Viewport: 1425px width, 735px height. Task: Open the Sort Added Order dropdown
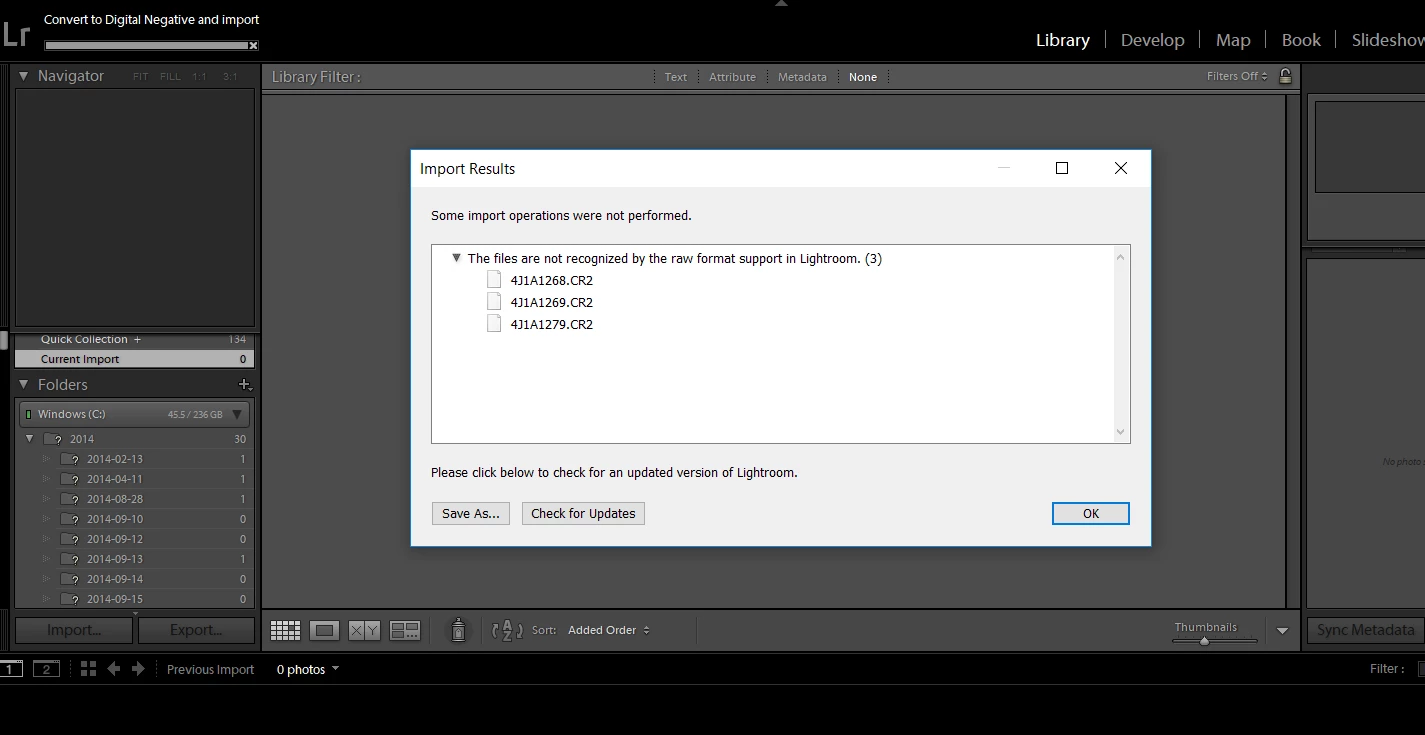pyautogui.click(x=609, y=630)
